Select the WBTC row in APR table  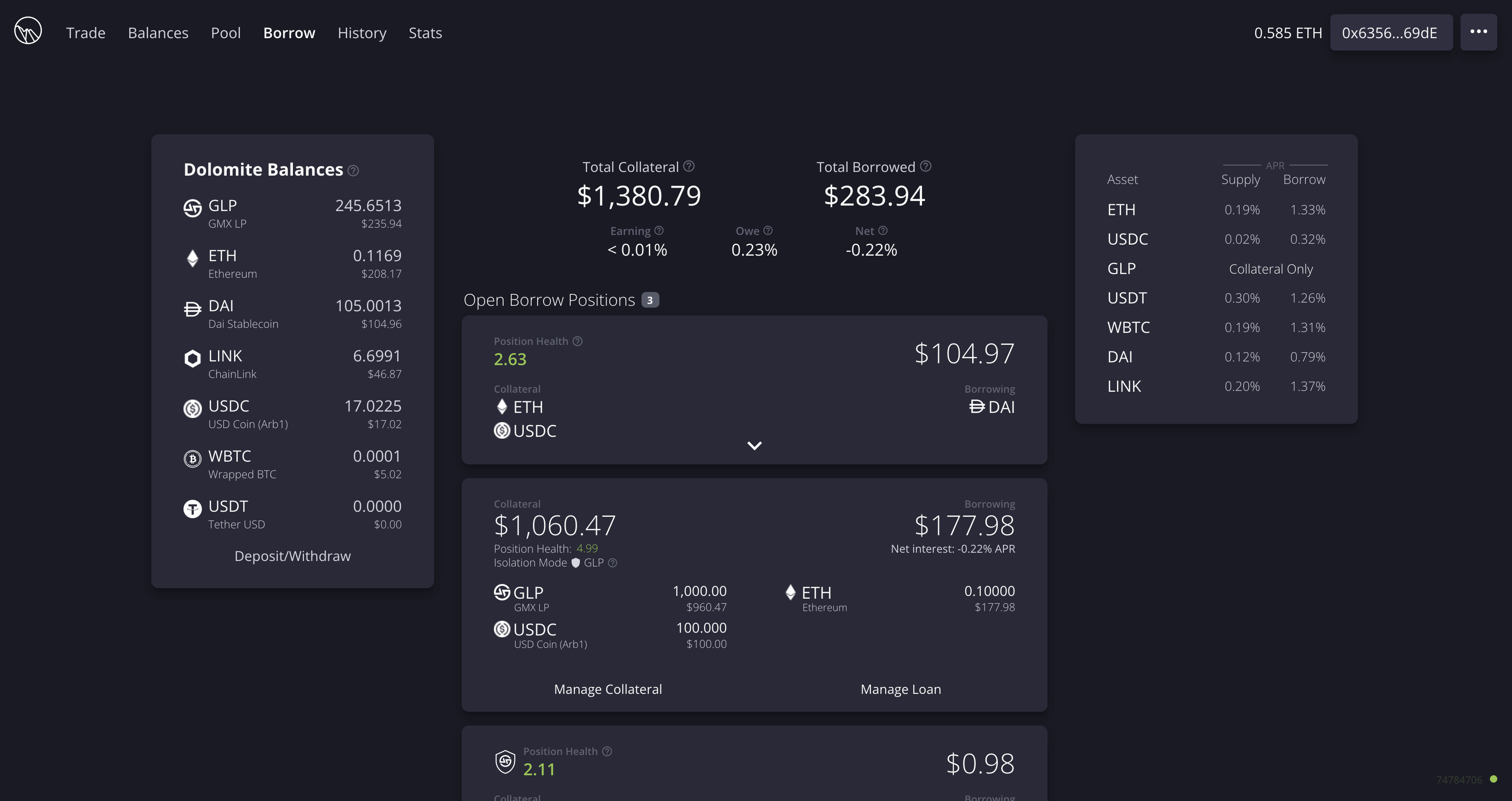pos(1215,327)
